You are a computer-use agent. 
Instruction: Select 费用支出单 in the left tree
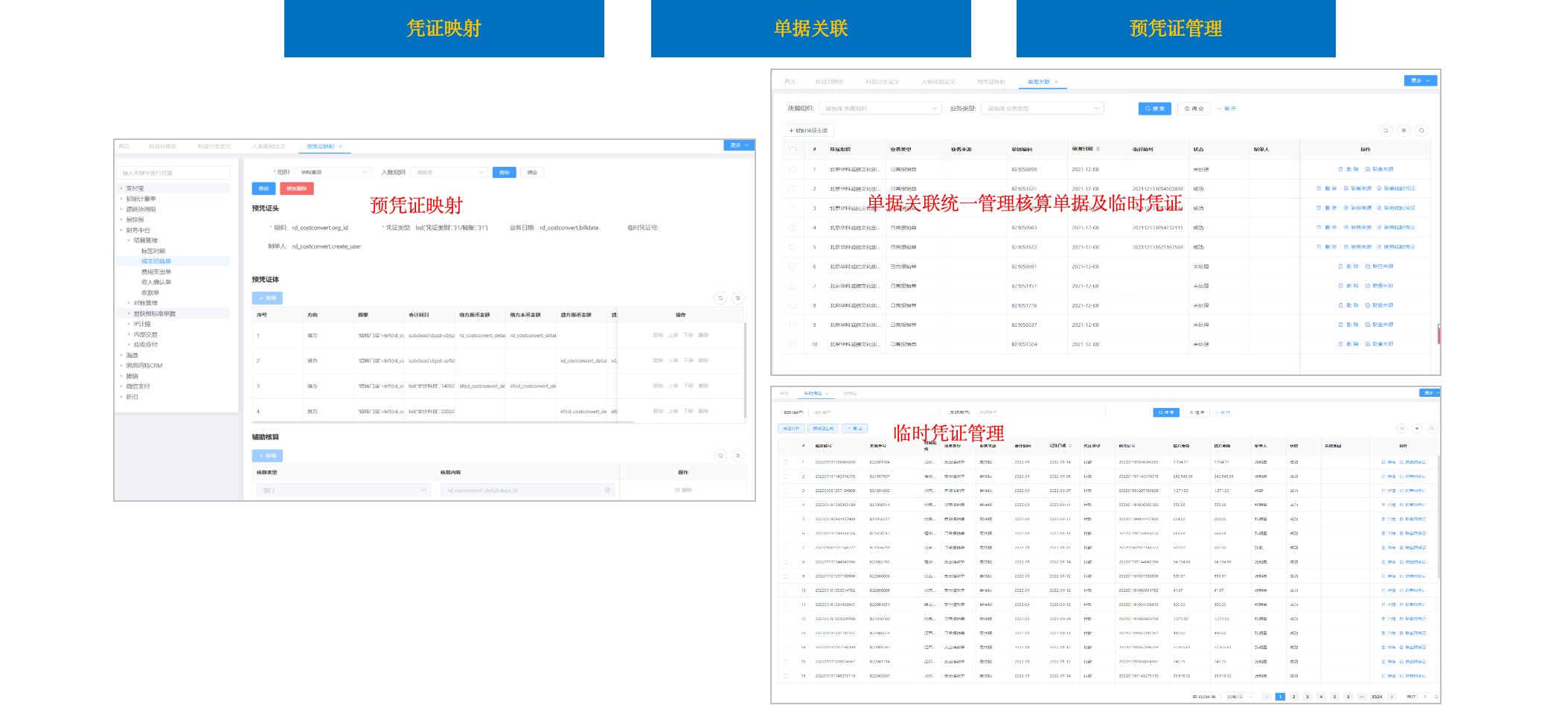coord(156,272)
